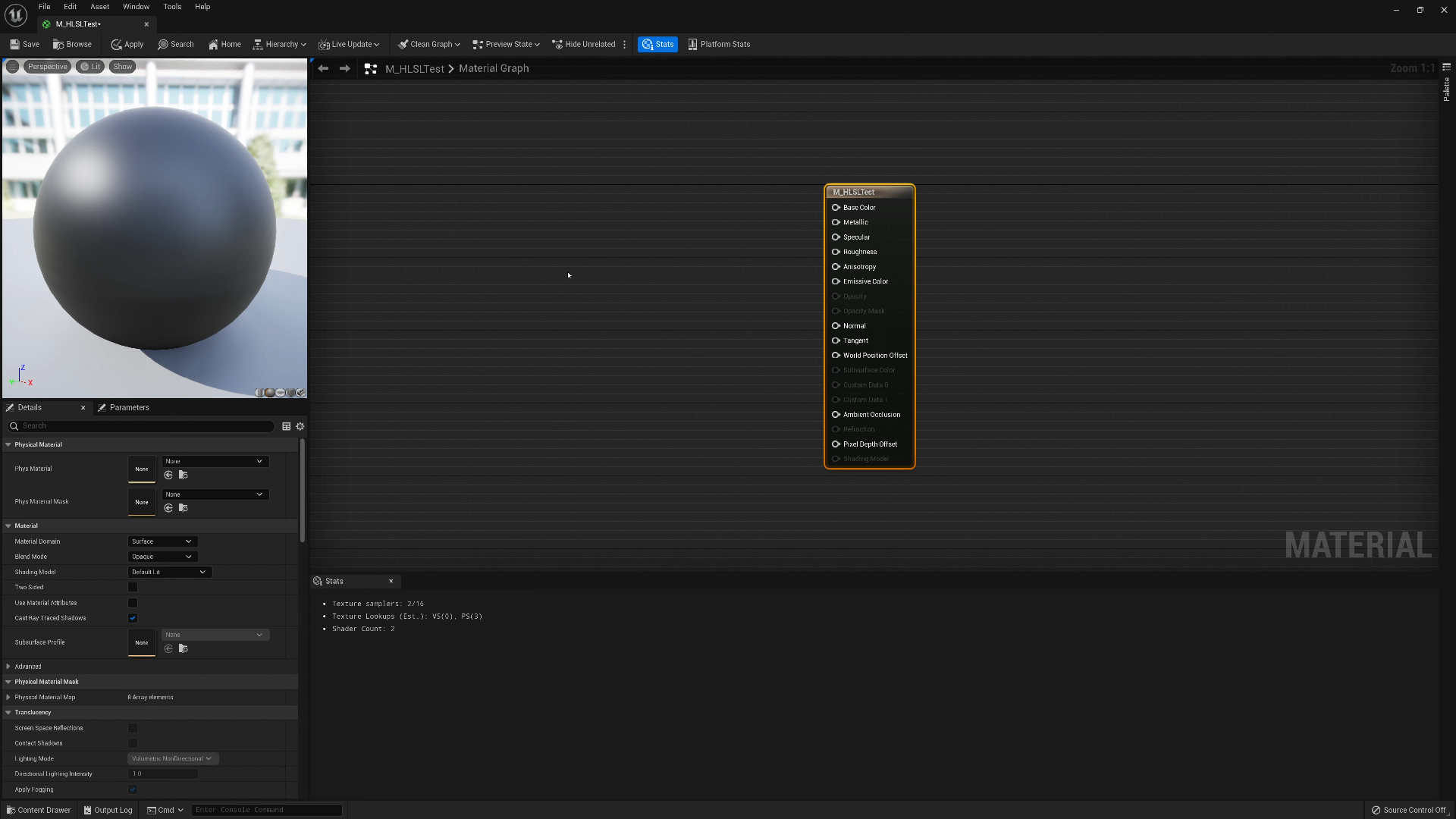Click the M_HLSLTest material node
This screenshot has width=1456, height=819.
click(x=869, y=191)
